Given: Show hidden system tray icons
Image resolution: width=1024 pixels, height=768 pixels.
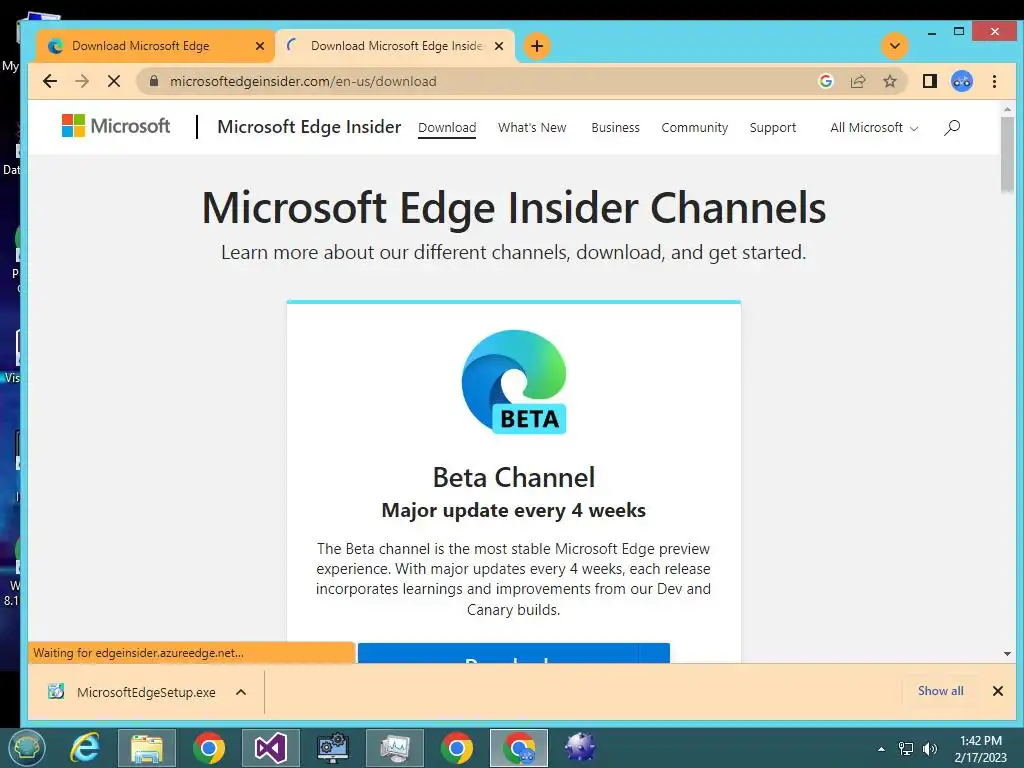Looking at the screenshot, I should click(881, 749).
